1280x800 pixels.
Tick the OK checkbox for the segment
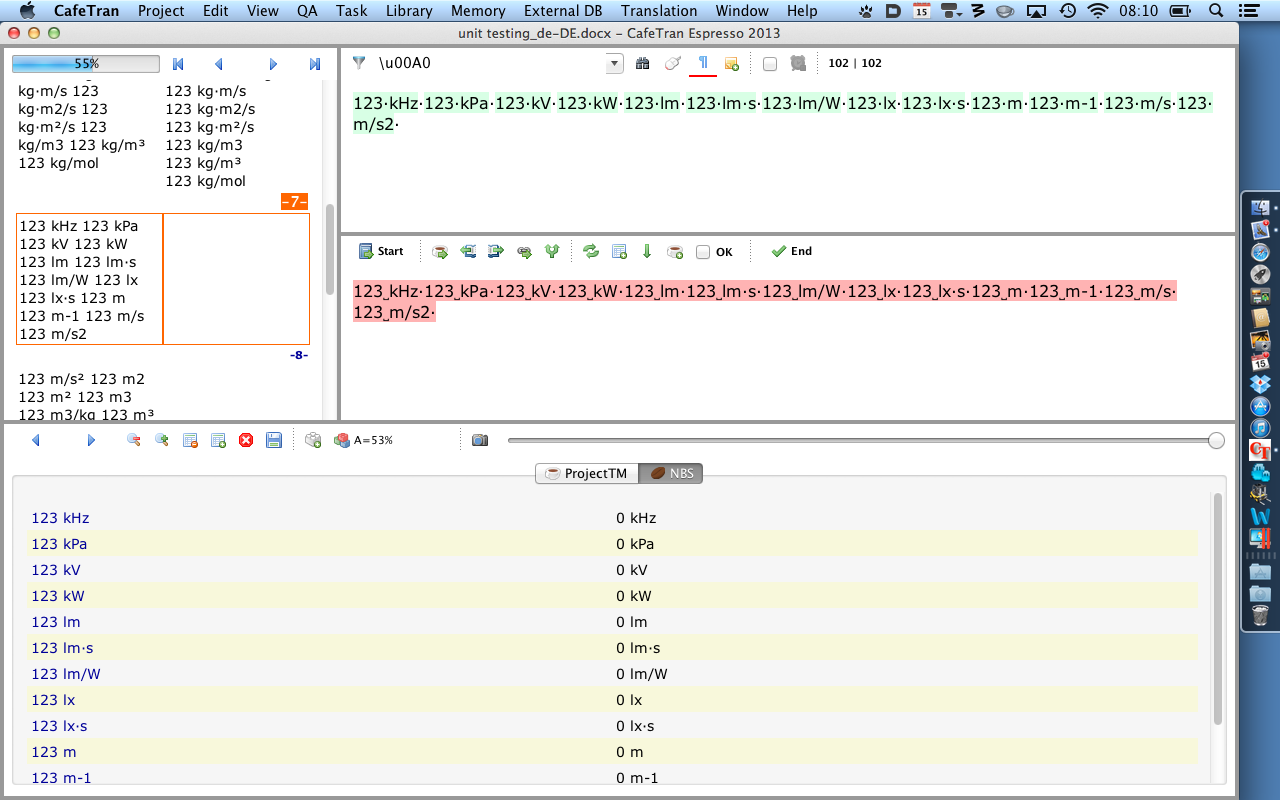pyautogui.click(x=703, y=252)
